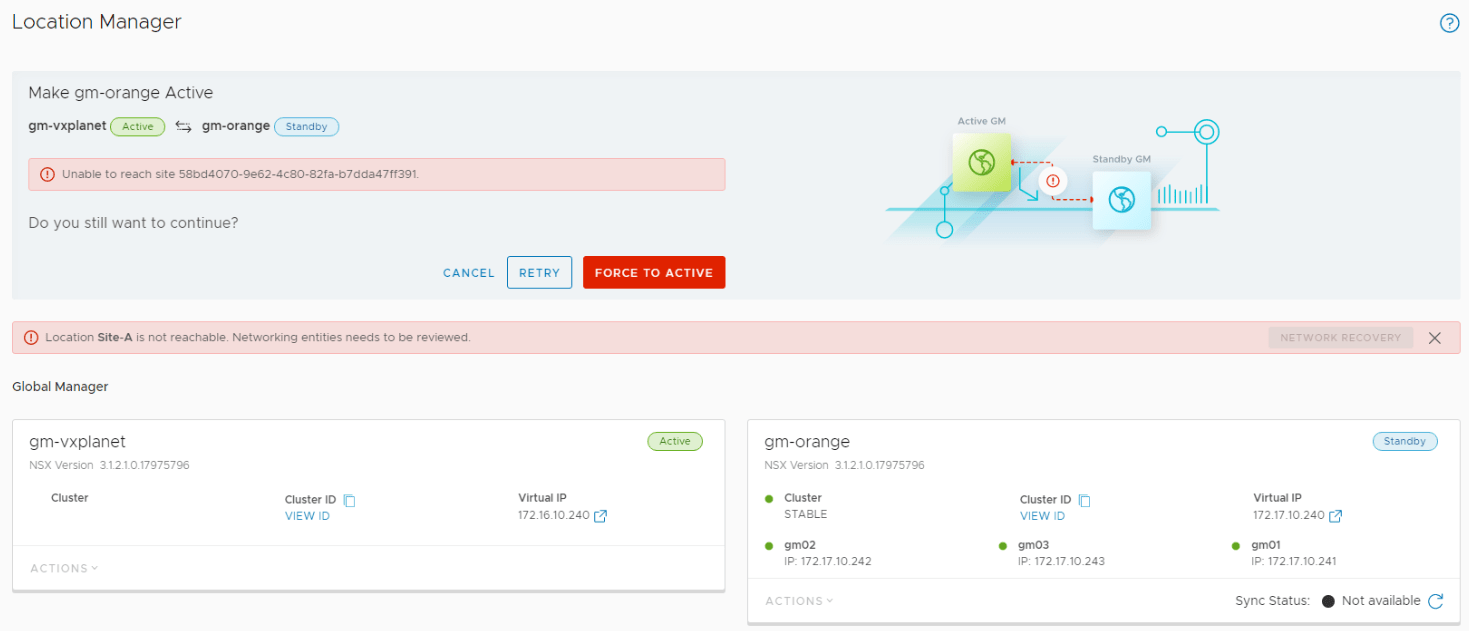Click the green status dot next to gm02
This screenshot has height=631, width=1469.
click(x=769, y=546)
